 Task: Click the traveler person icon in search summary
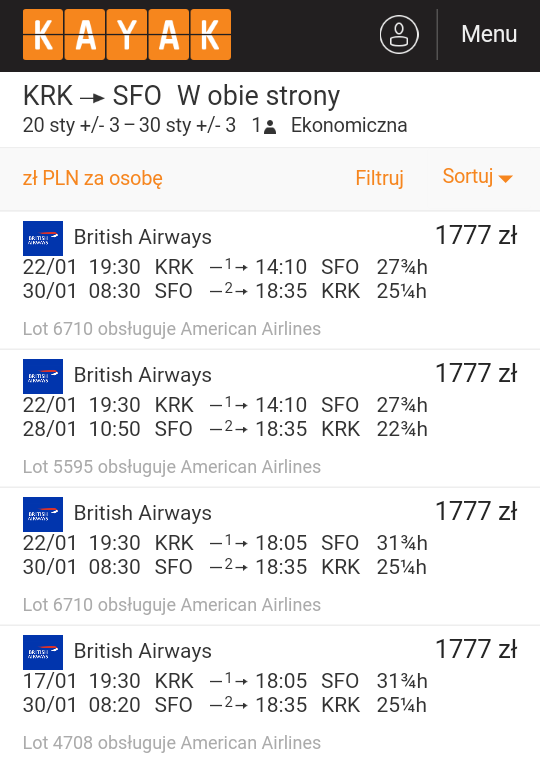(x=270, y=127)
